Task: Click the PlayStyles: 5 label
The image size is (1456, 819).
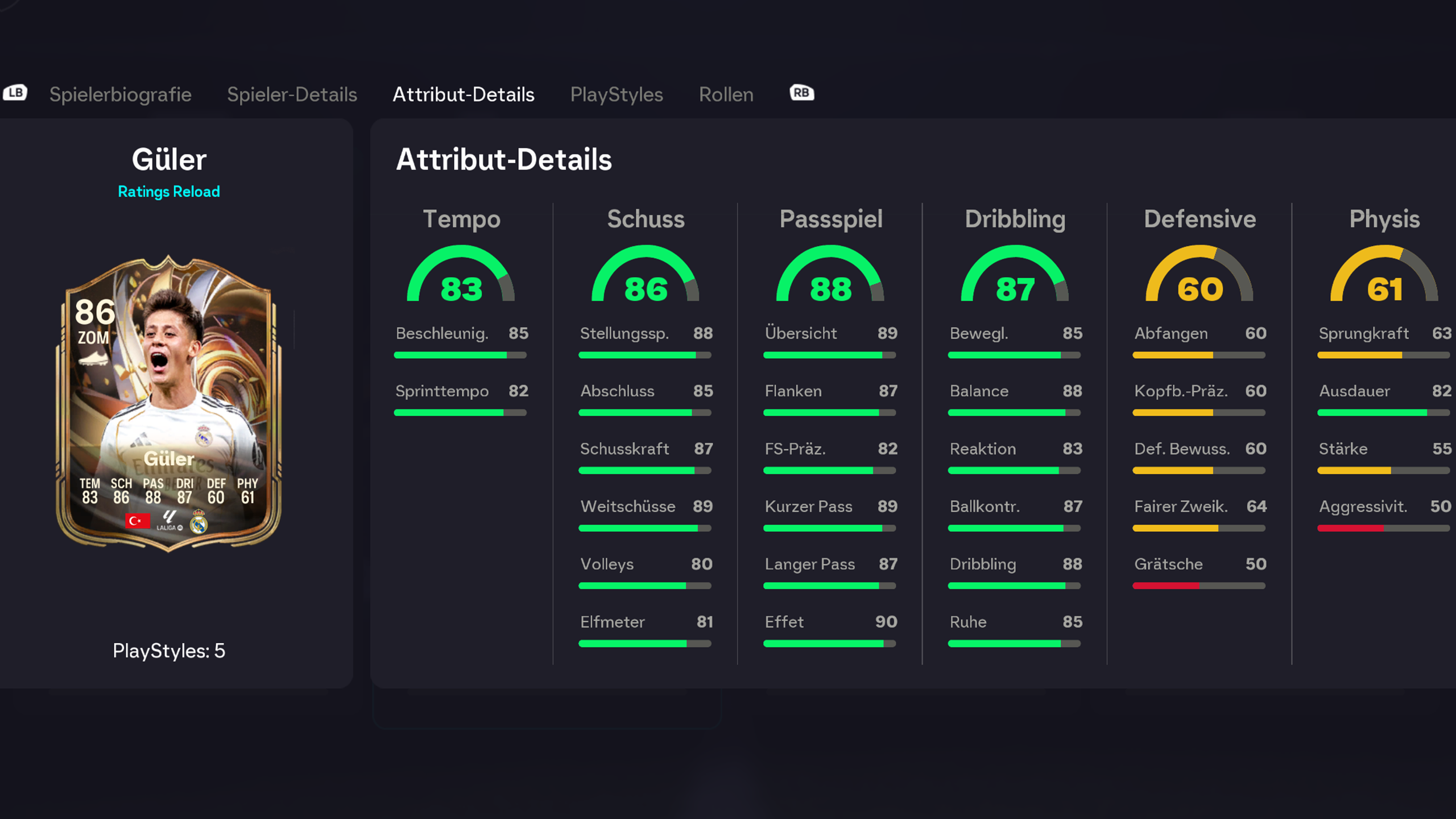Action: pos(169,651)
